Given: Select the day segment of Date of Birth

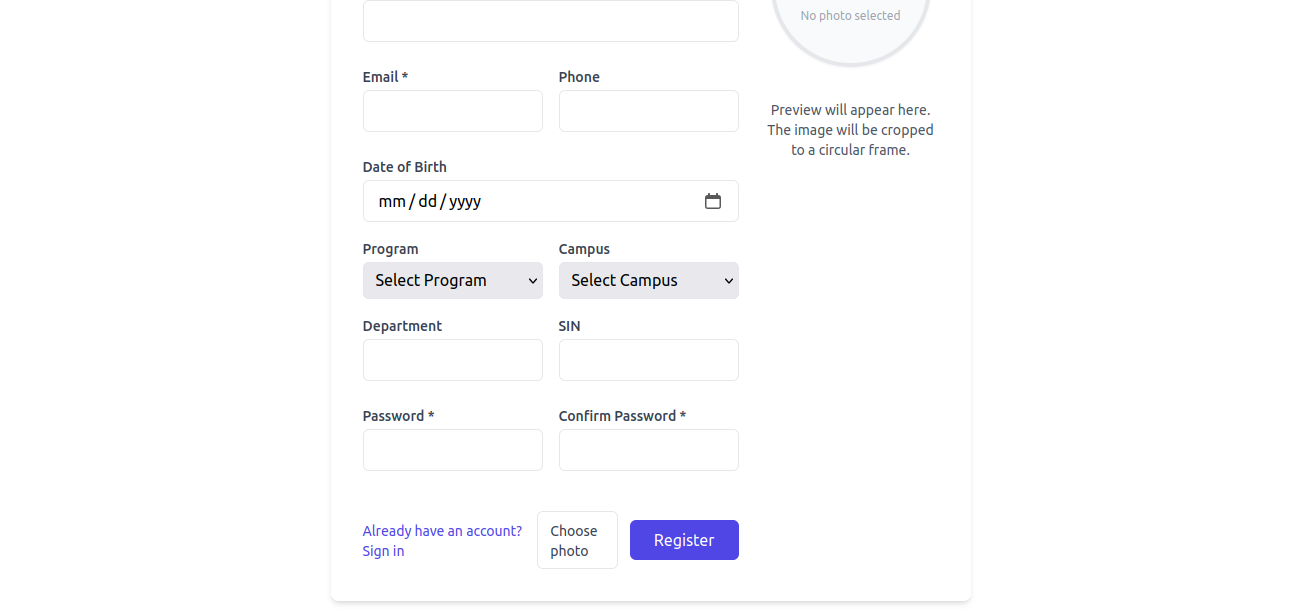Looking at the screenshot, I should [427, 201].
